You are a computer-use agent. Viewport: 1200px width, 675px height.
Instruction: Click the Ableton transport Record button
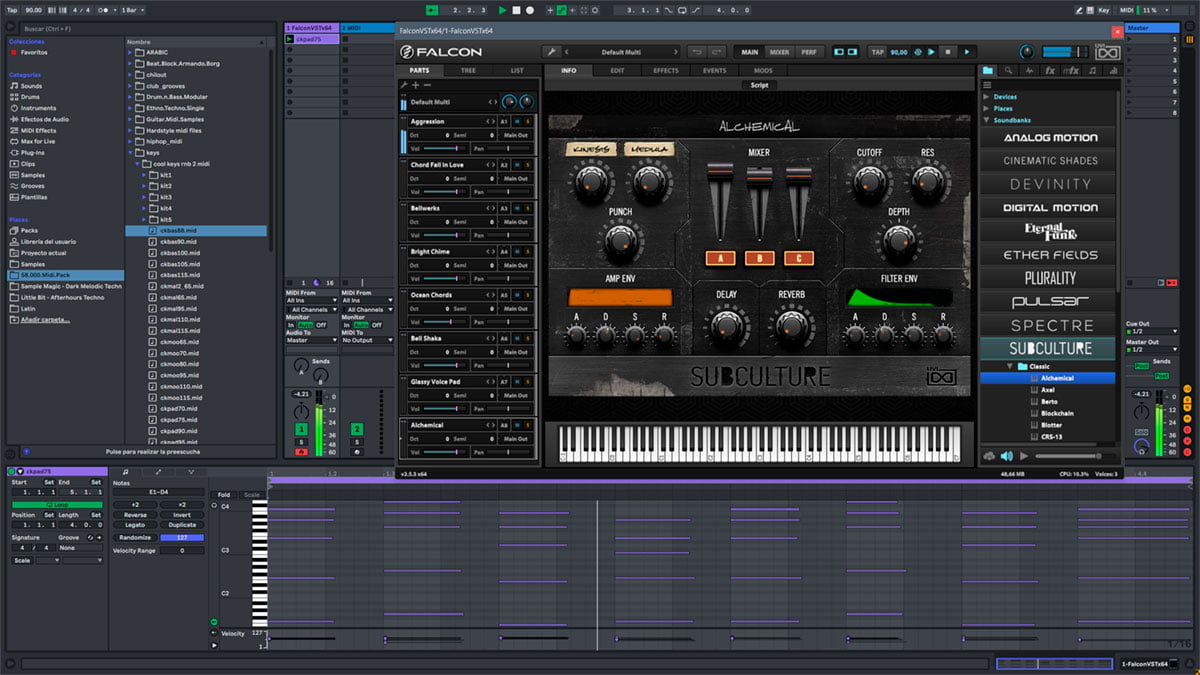[x=530, y=10]
